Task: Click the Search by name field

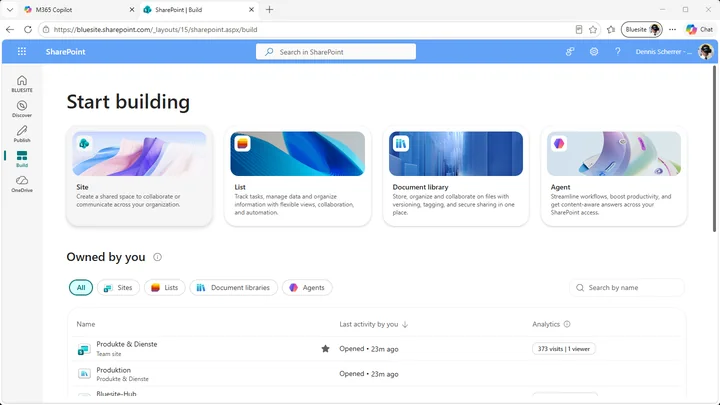Action: click(x=627, y=287)
